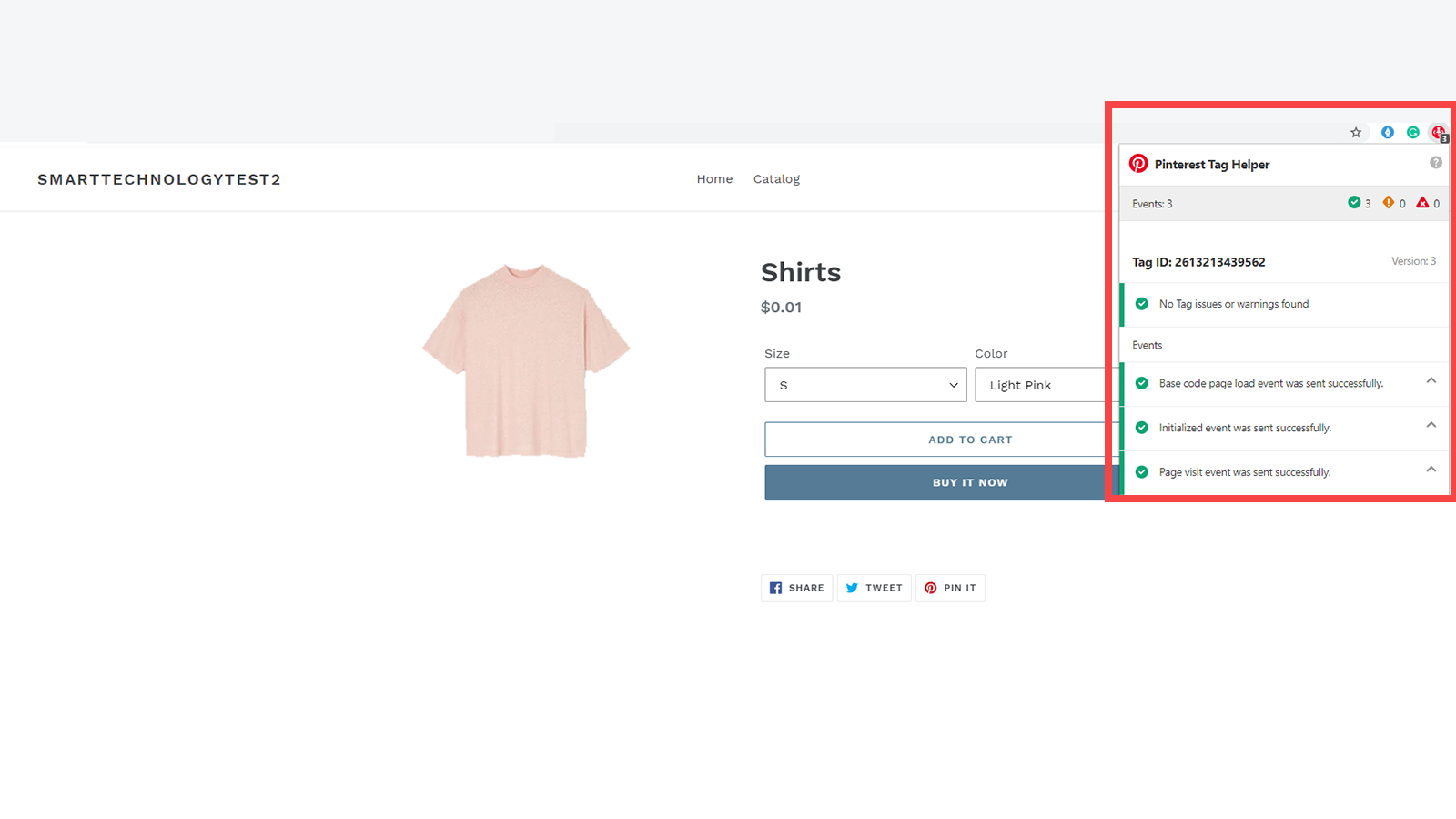Collapse the Page visit event entry

pyautogui.click(x=1430, y=470)
